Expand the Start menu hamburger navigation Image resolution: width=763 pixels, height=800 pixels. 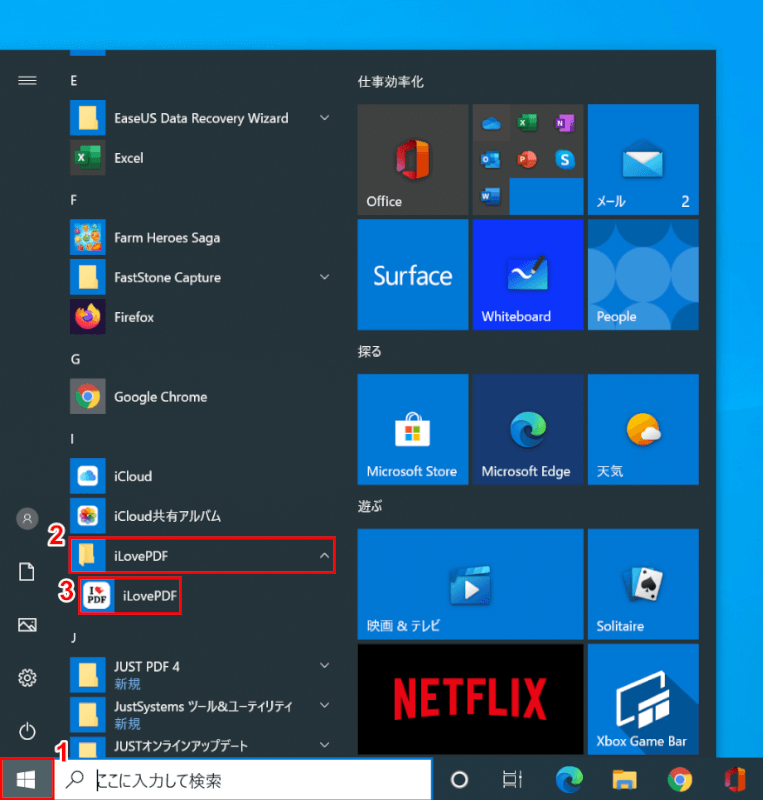pyautogui.click(x=27, y=81)
